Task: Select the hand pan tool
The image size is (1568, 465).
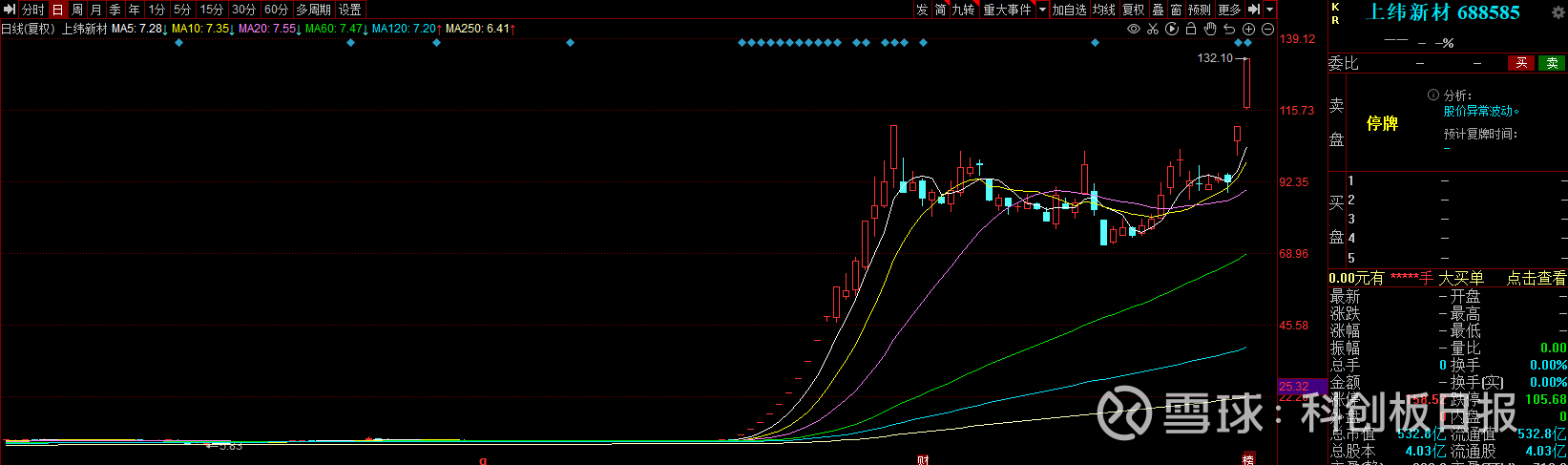Action: pyautogui.click(x=1210, y=30)
